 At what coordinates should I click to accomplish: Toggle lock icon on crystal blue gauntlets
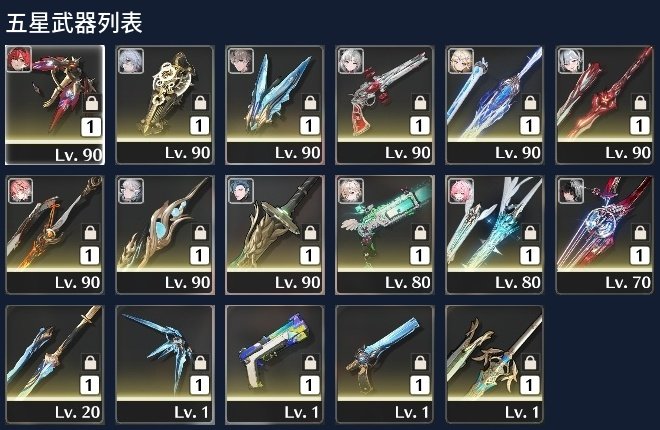pyautogui.click(x=310, y=102)
